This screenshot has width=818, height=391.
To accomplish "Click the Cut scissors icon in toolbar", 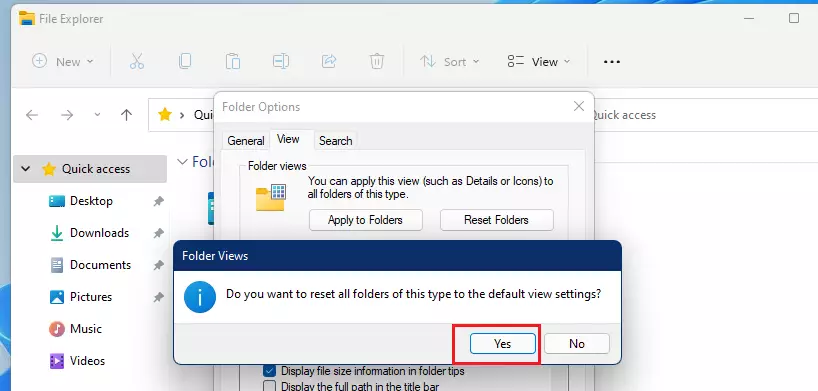I will point(137,62).
